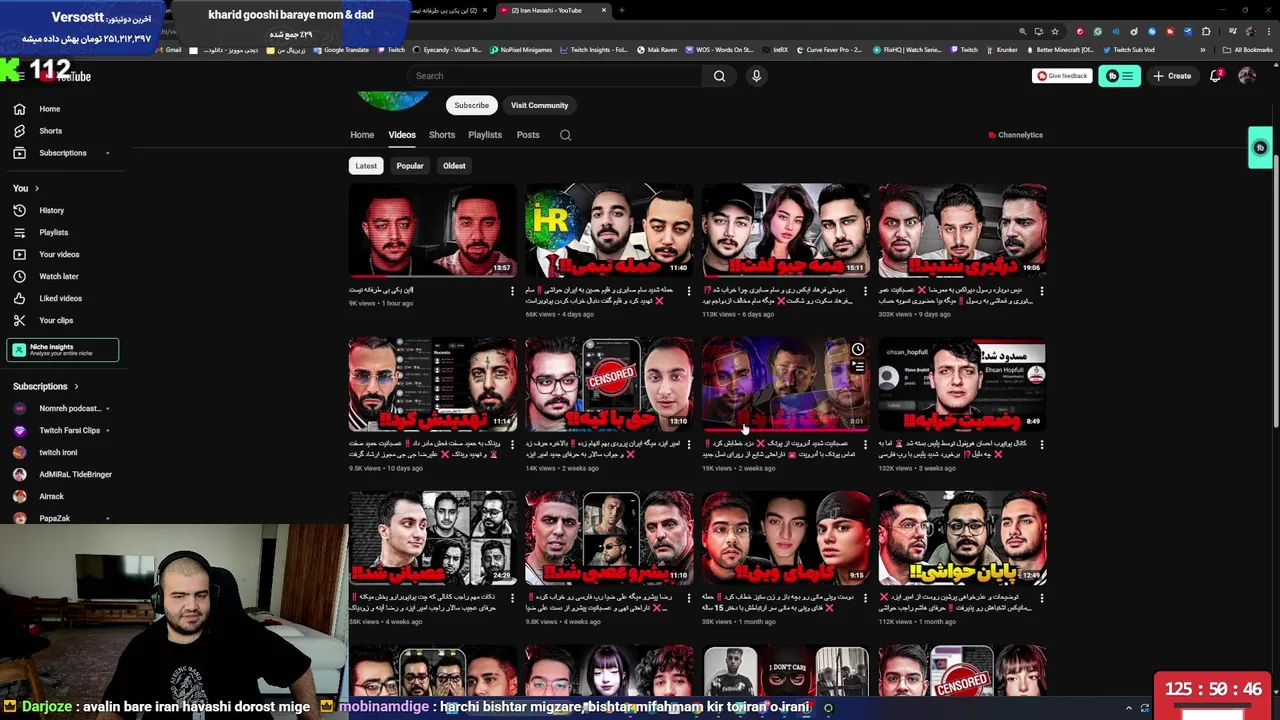The height and width of the screenshot is (720, 1280).
Task: Open Niche Insights extension panel
Action: 62,350
